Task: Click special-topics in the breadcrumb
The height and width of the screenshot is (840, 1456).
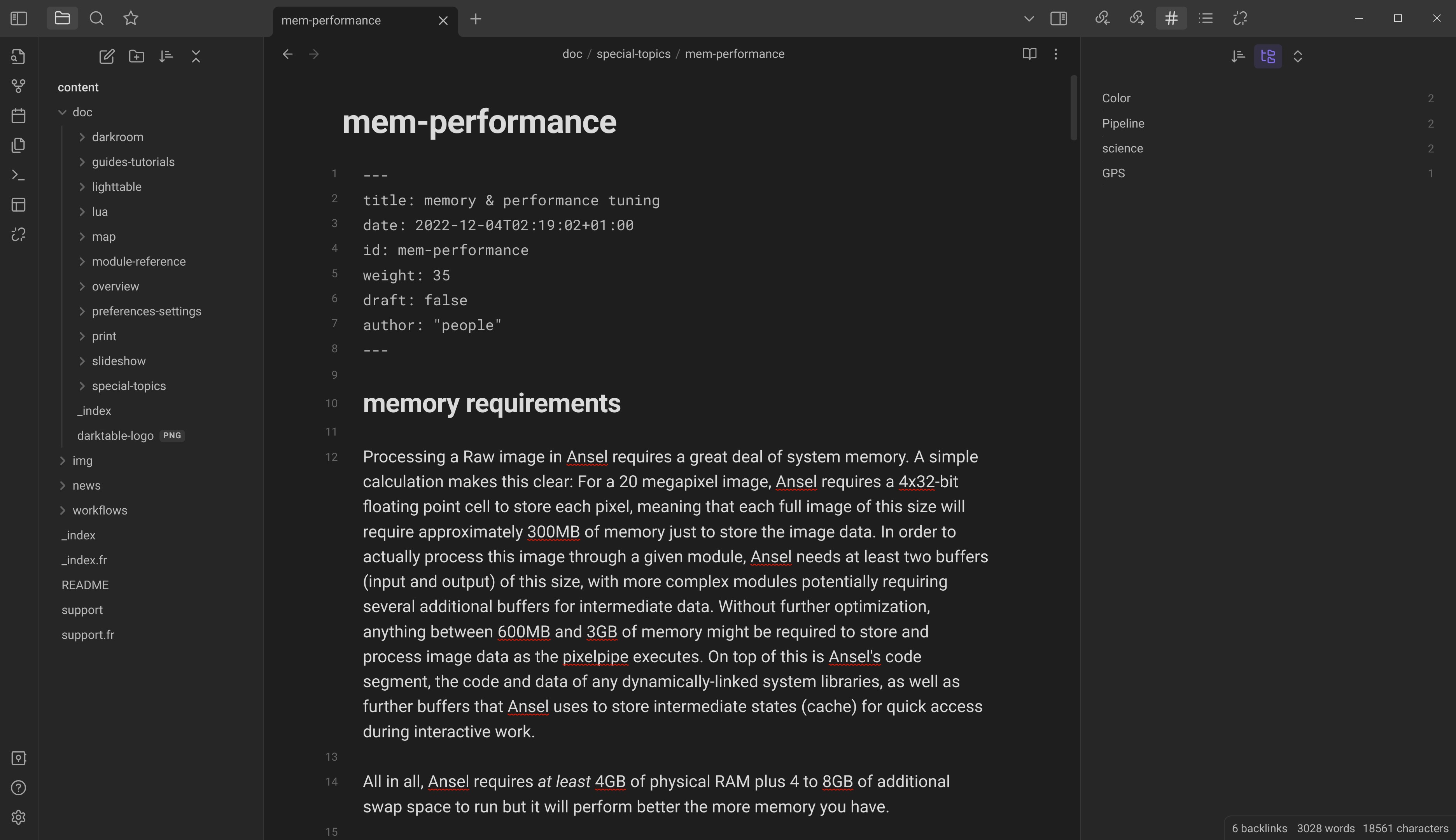Action: 633,54
